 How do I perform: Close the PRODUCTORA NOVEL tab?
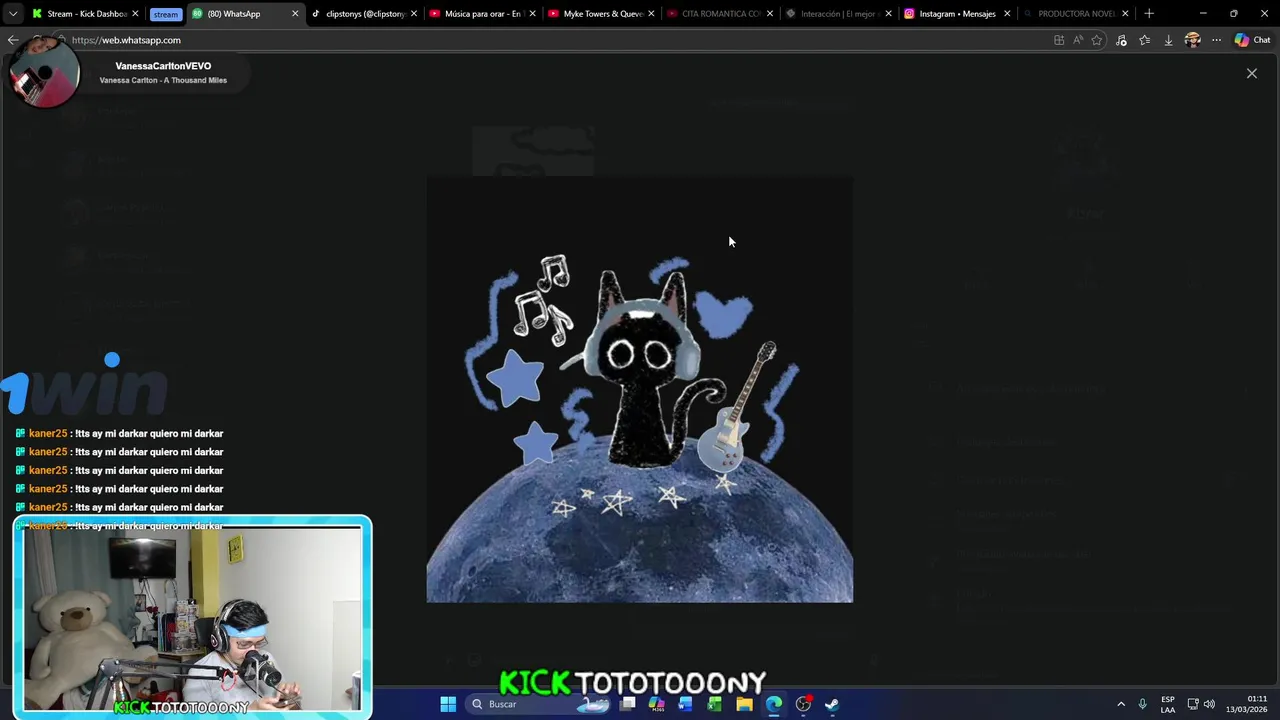1125,14
